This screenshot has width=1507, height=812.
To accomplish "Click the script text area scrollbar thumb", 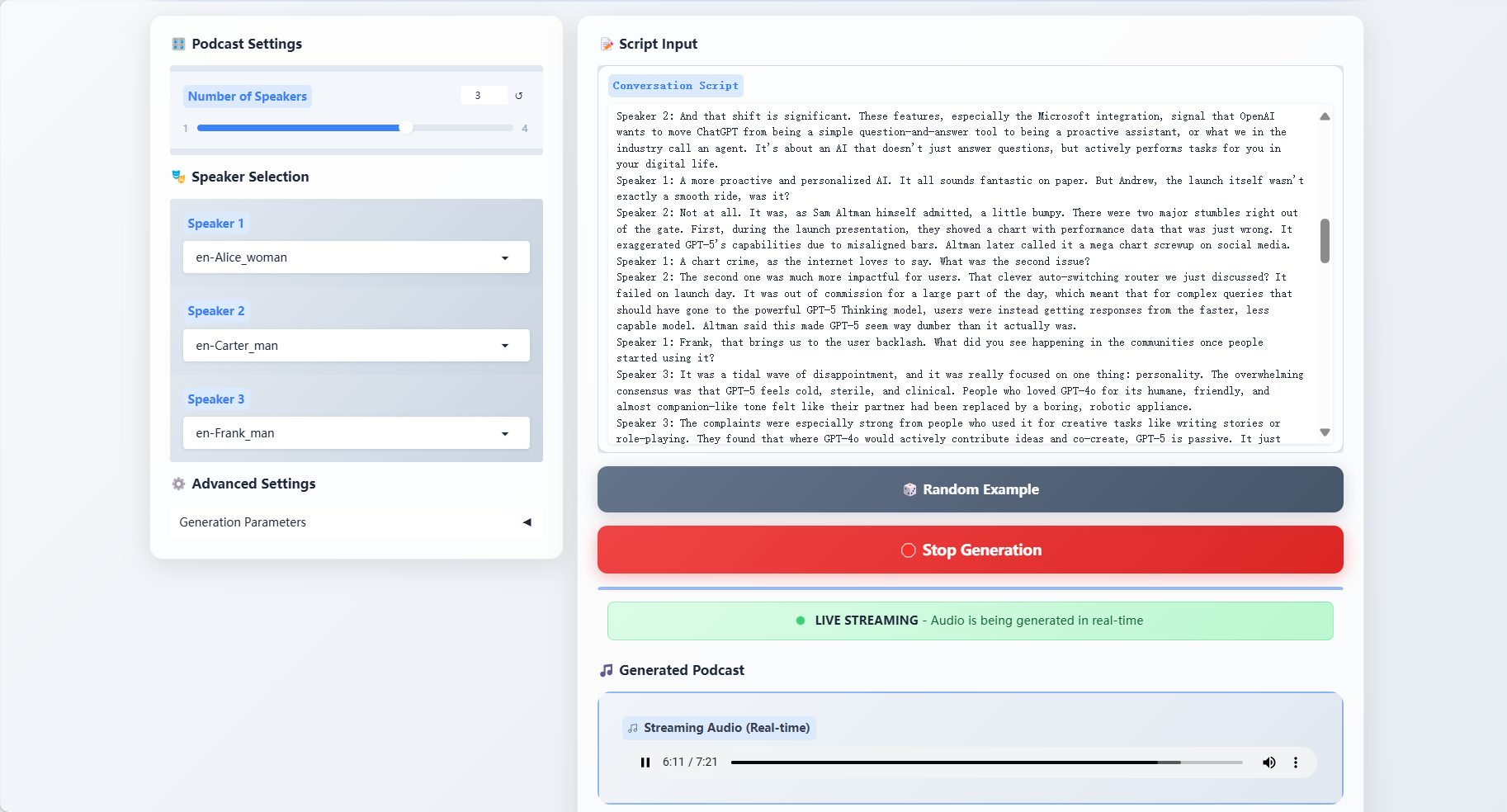I will 1325,241.
